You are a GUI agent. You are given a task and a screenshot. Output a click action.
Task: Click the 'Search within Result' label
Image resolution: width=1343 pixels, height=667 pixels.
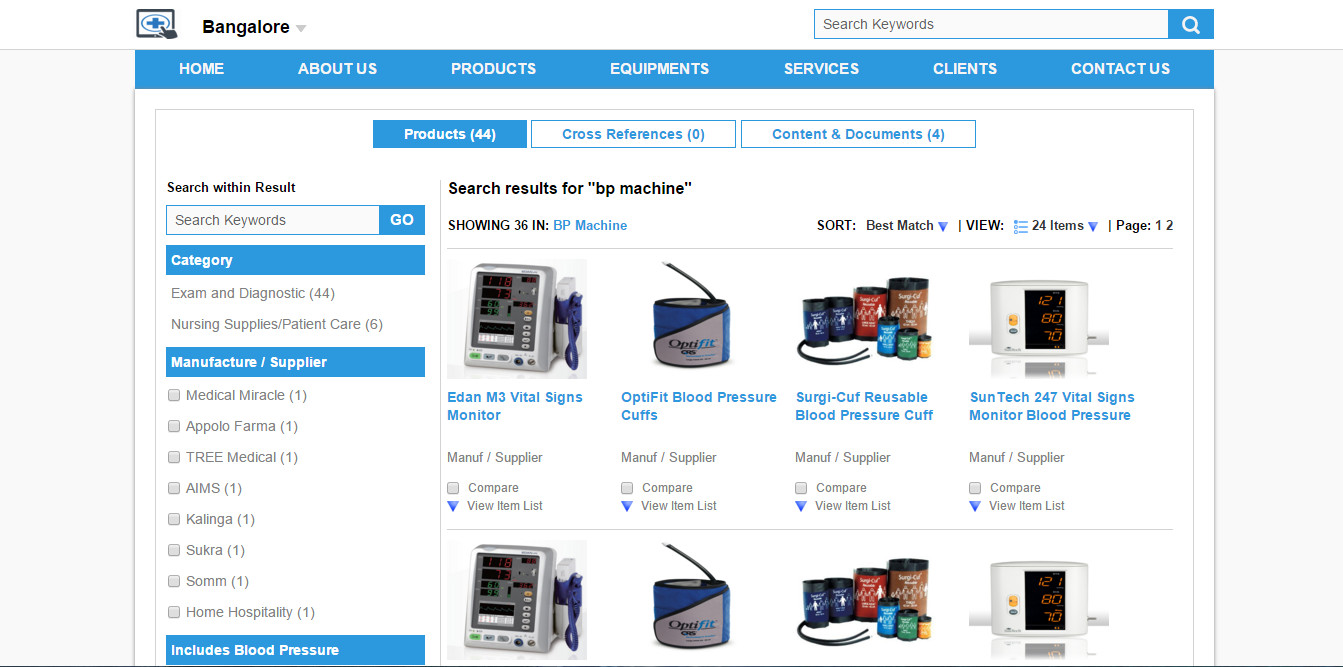click(231, 187)
